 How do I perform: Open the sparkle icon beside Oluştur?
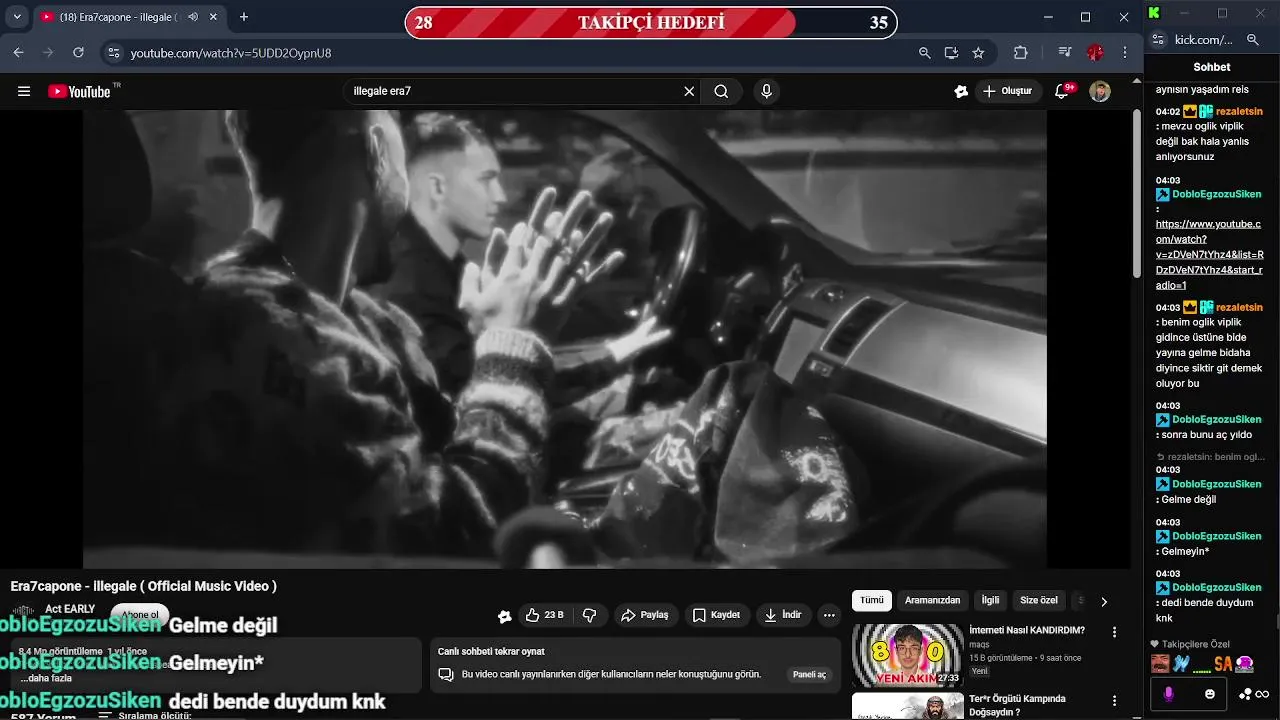point(961,91)
